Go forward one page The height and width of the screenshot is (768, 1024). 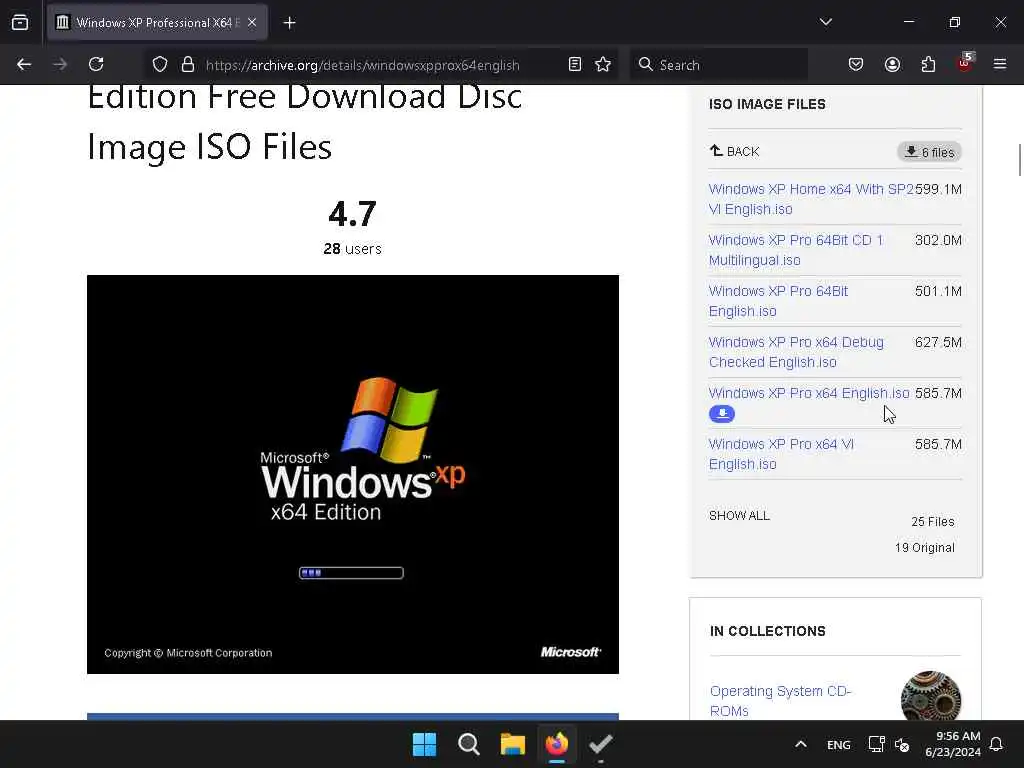(x=60, y=64)
